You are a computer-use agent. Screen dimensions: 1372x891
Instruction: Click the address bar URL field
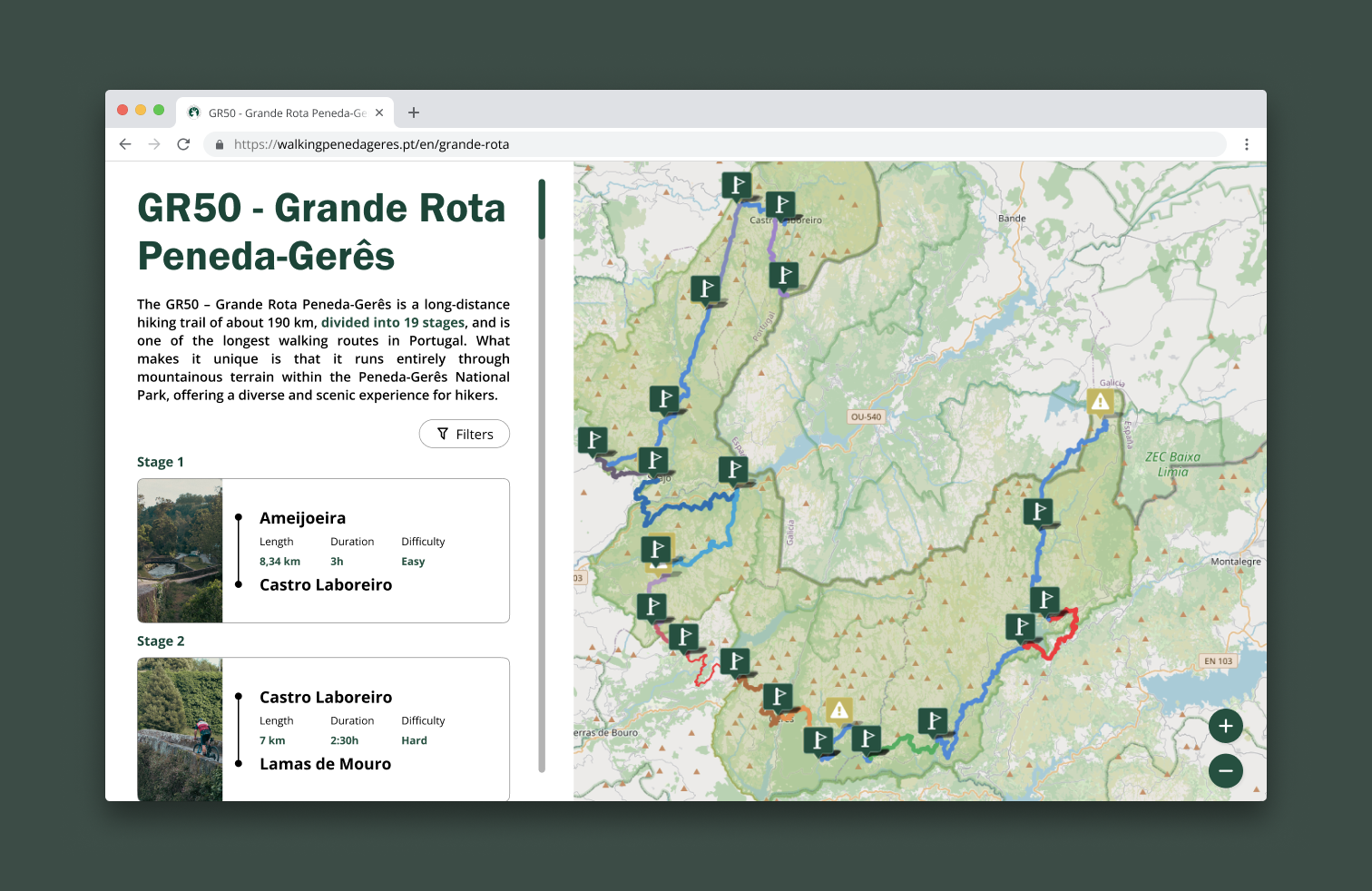pos(635,144)
